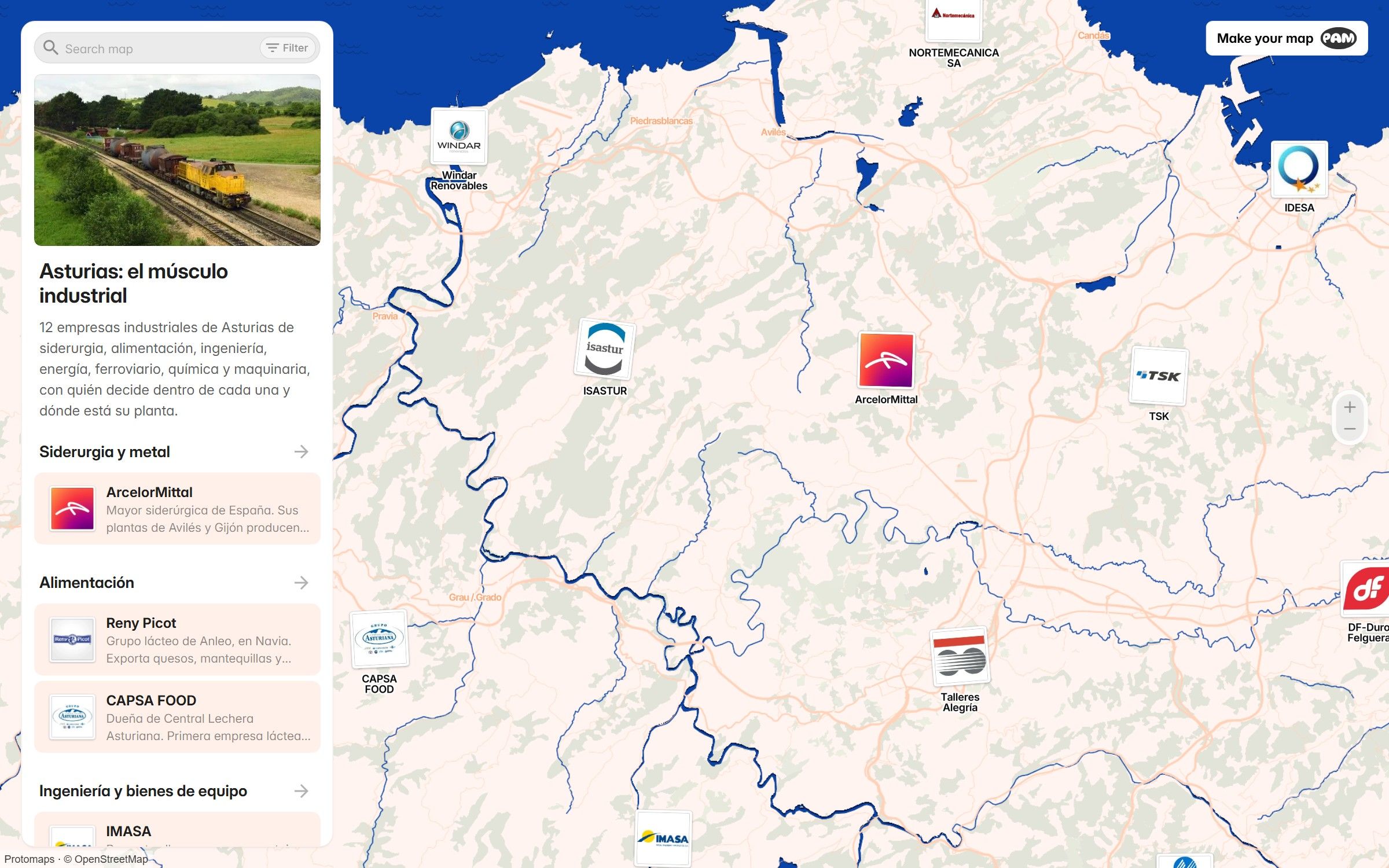Open the CAPSA FOOD sidebar card
This screenshot has height=868, width=1389.
tap(177, 717)
